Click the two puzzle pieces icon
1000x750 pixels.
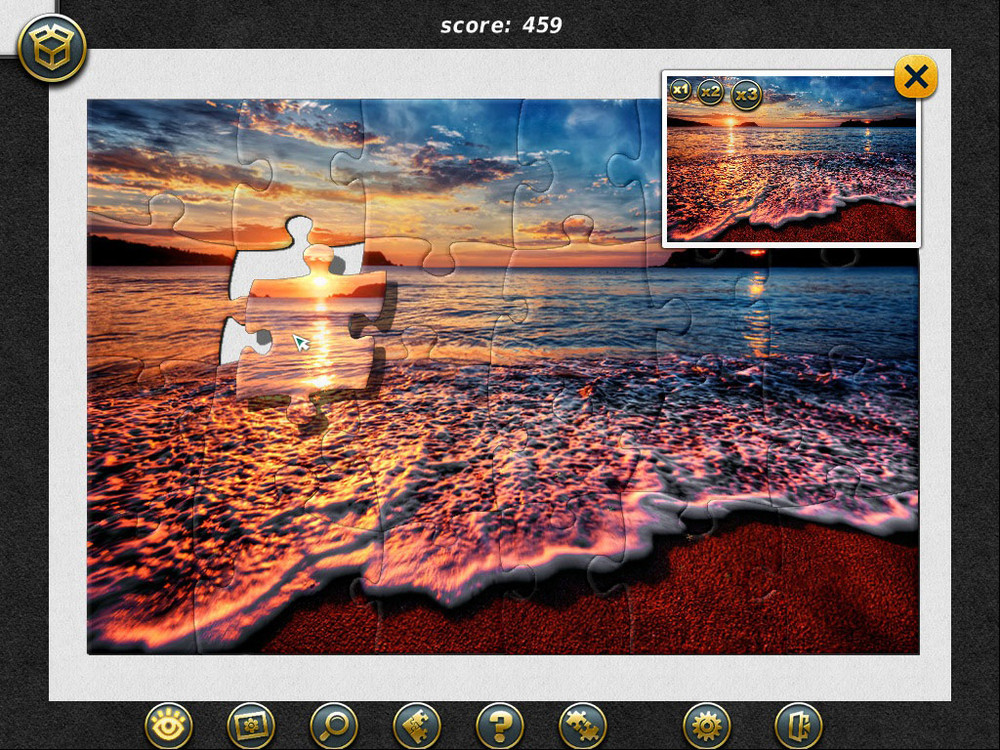417,725
